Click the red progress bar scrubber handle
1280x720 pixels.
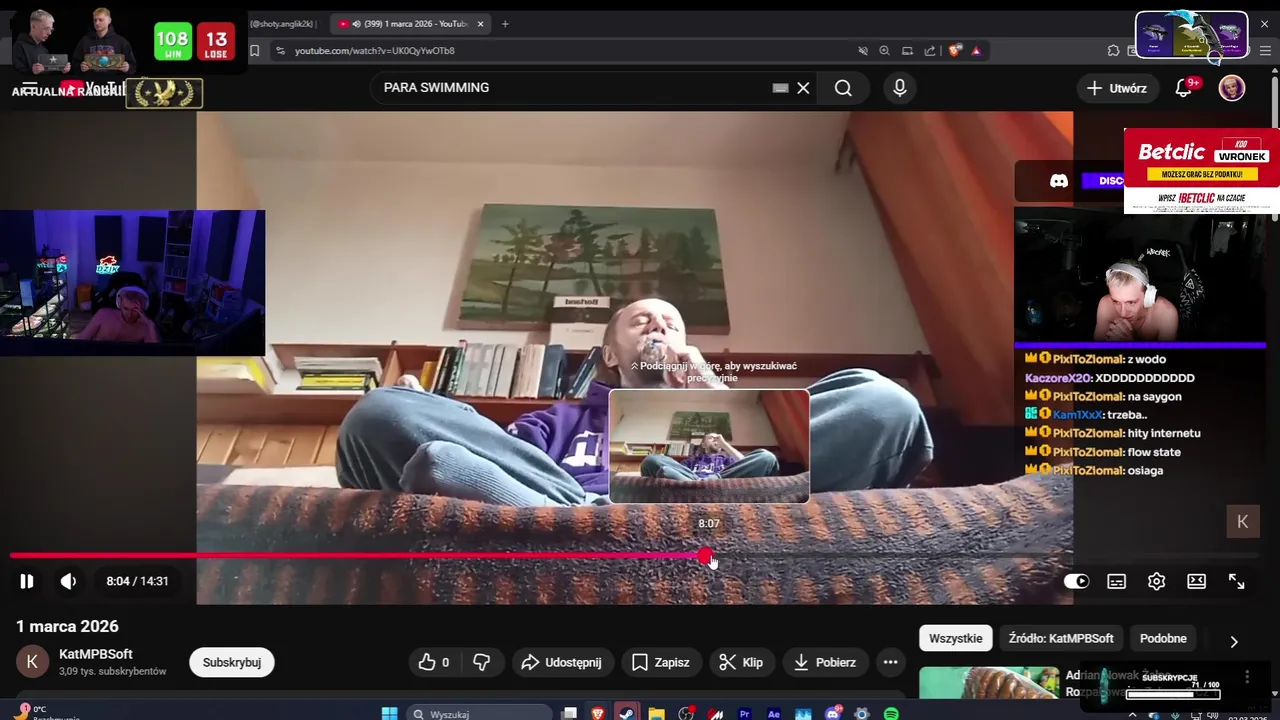tap(706, 555)
